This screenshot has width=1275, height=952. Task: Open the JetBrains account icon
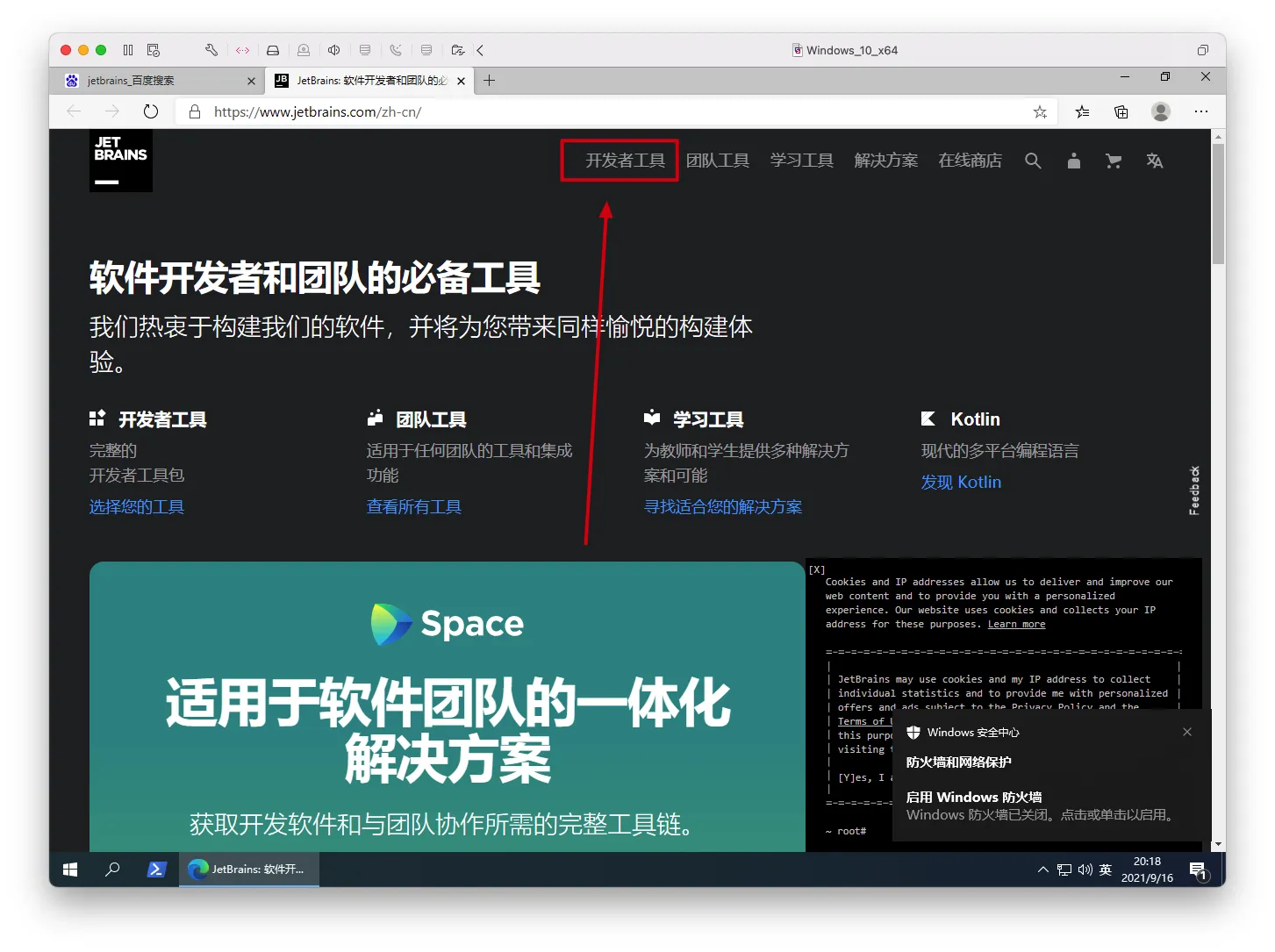[x=1073, y=161]
